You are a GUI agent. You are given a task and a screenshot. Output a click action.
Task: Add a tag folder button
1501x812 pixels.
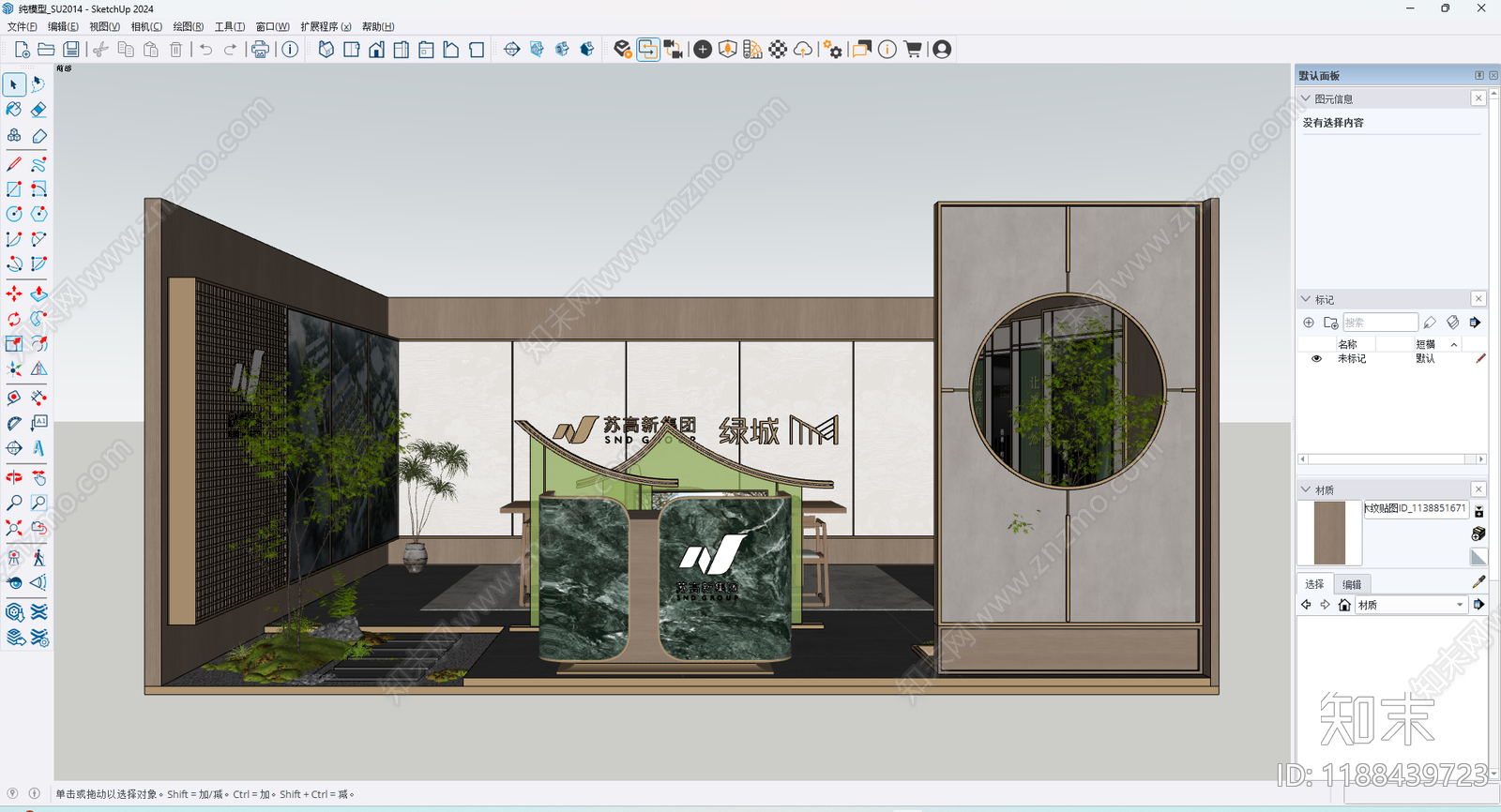1330,323
